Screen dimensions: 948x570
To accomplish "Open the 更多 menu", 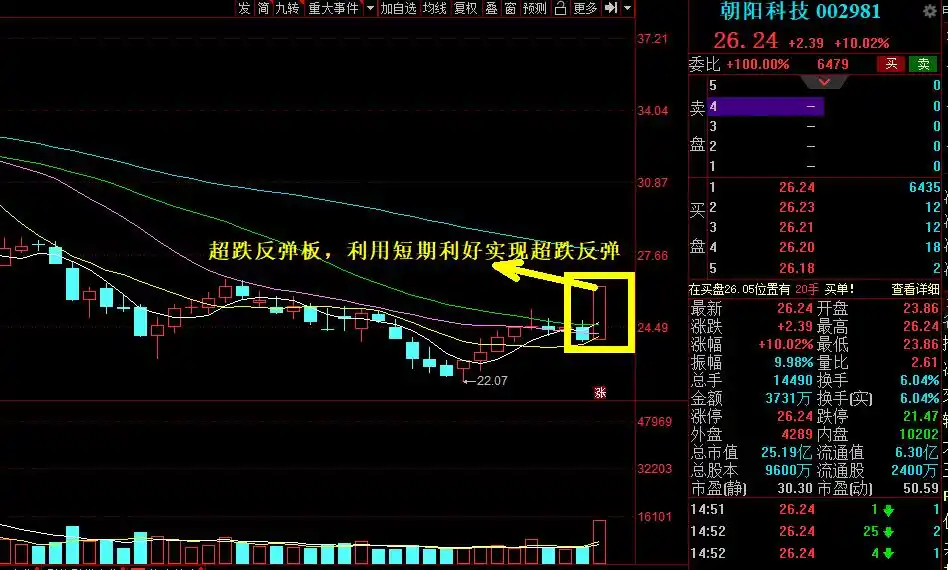I will [585, 8].
